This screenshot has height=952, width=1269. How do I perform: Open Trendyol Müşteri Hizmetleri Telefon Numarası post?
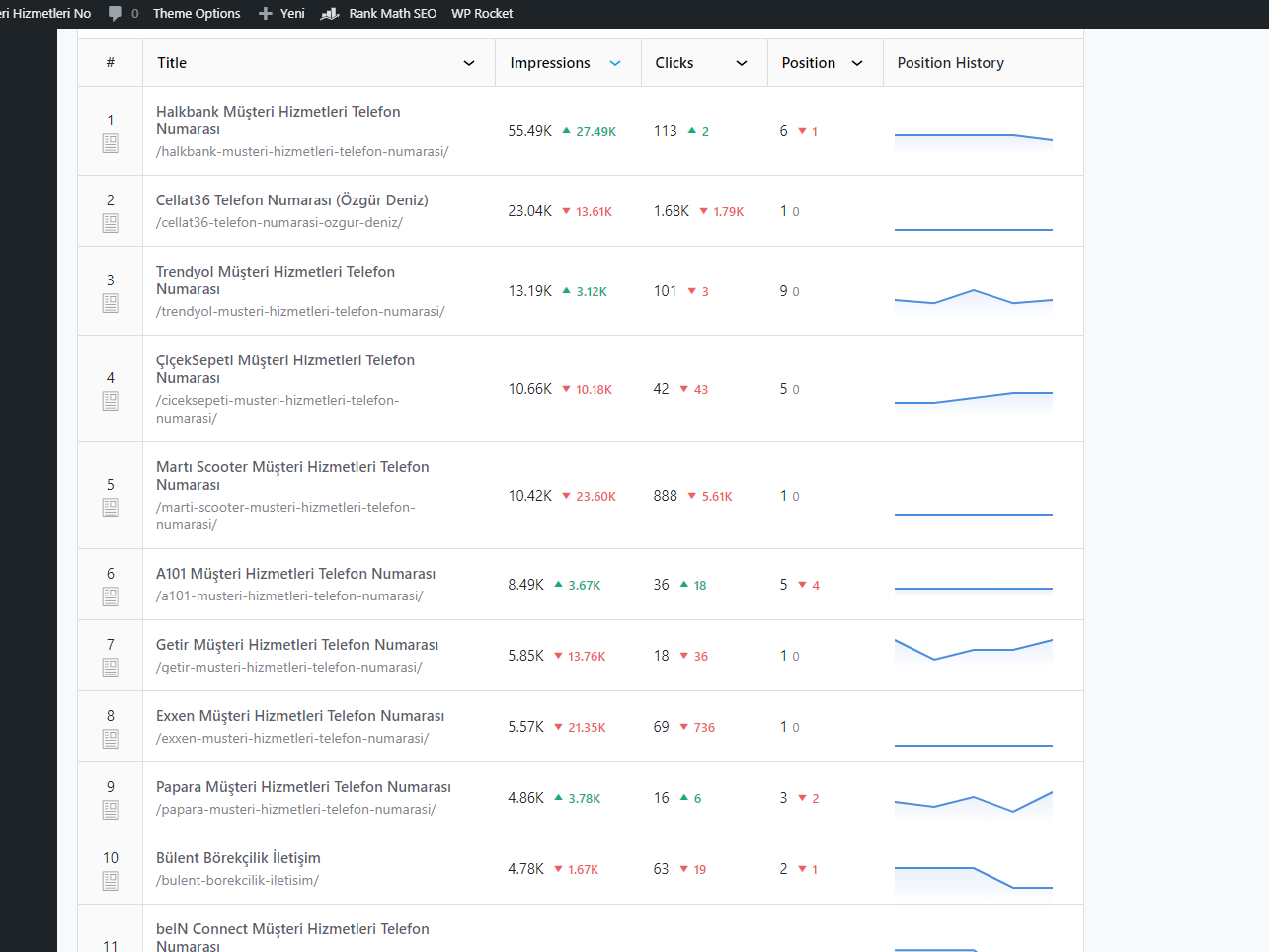pyautogui.click(x=276, y=280)
